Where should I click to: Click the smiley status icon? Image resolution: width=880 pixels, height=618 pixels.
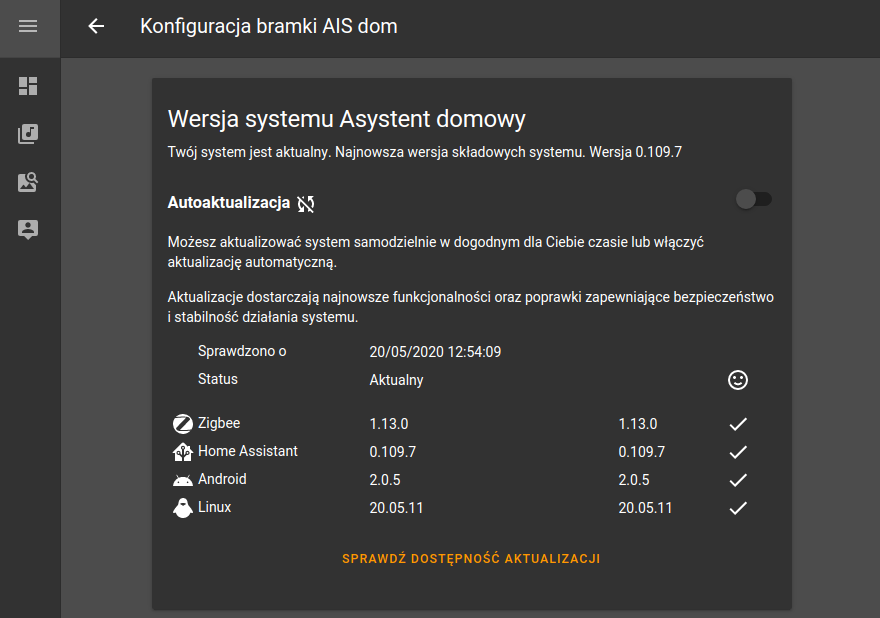point(738,380)
